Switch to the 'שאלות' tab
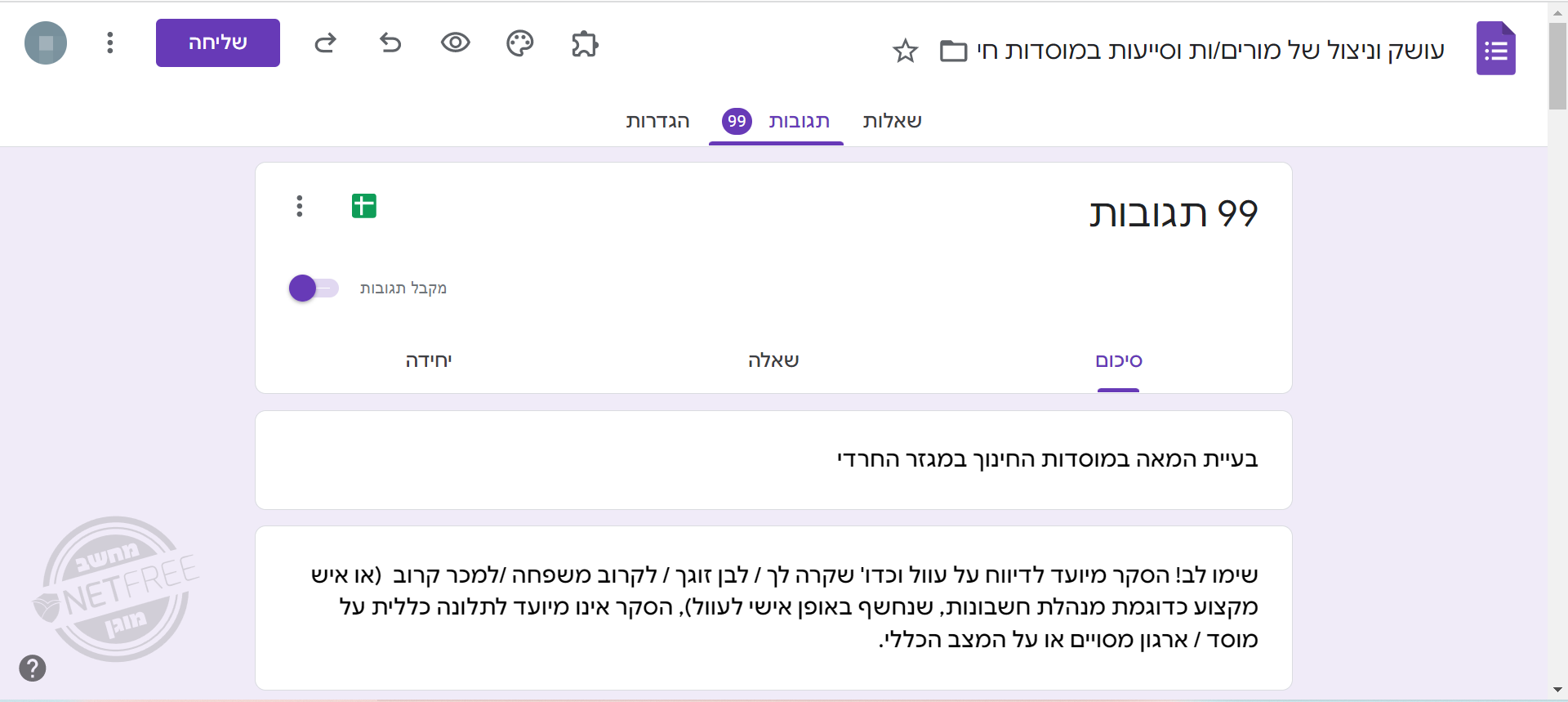Viewport: 1568px width, 702px height. (892, 122)
